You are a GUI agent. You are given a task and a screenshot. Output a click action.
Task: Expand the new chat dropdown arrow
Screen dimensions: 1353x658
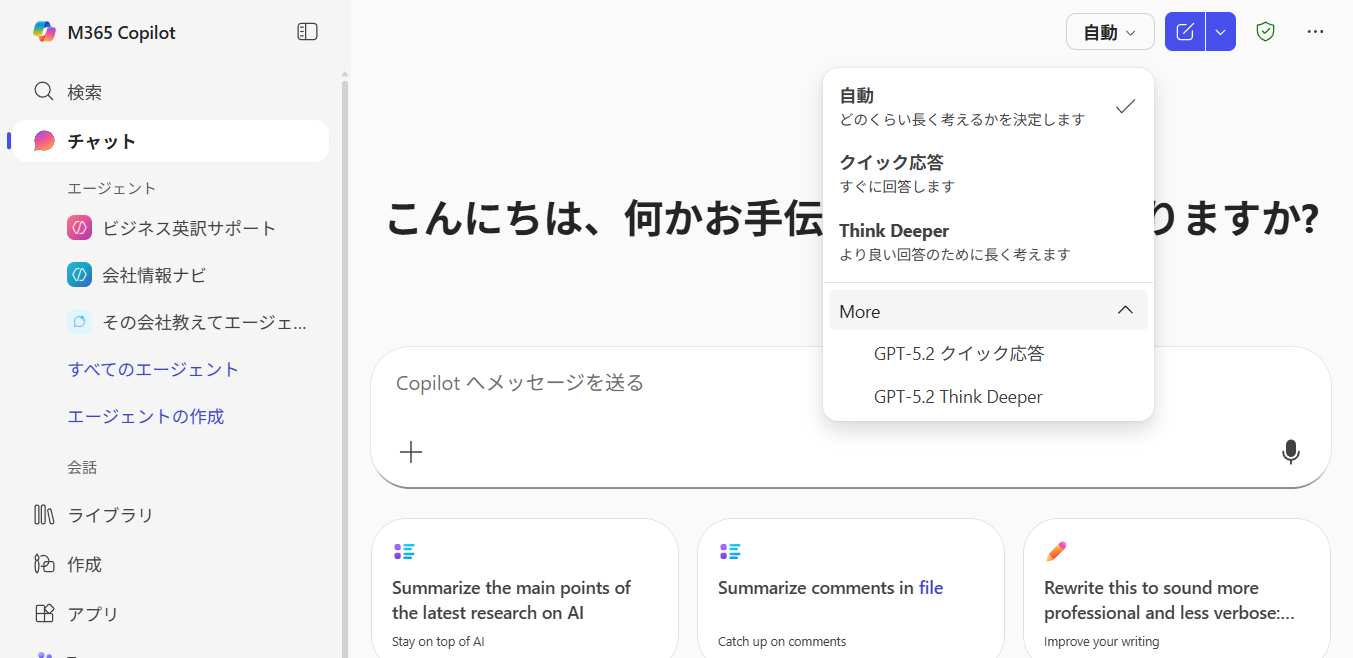(1221, 32)
